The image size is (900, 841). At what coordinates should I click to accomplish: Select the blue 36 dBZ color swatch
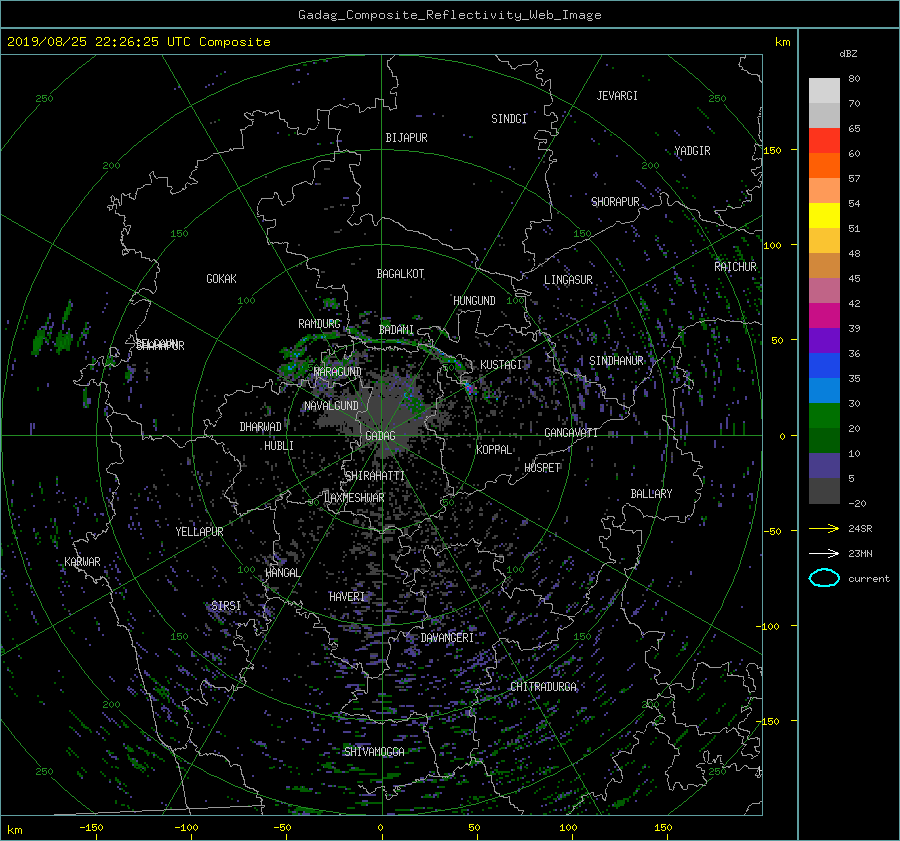pyautogui.click(x=824, y=365)
